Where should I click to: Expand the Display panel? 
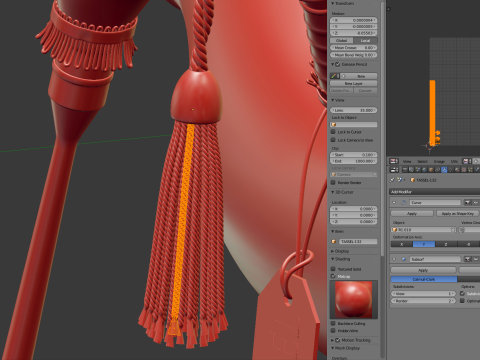coord(333,251)
